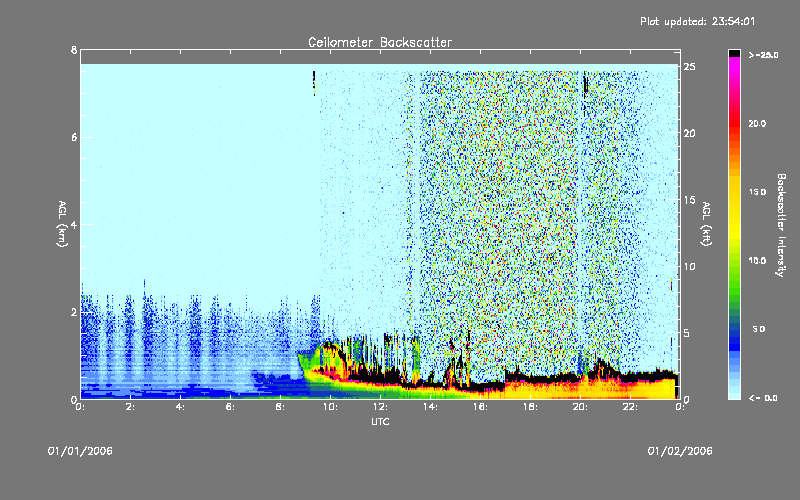This screenshot has height=500, width=800.
Task: Click the "15.0" colorbar label
Action: tap(757, 192)
